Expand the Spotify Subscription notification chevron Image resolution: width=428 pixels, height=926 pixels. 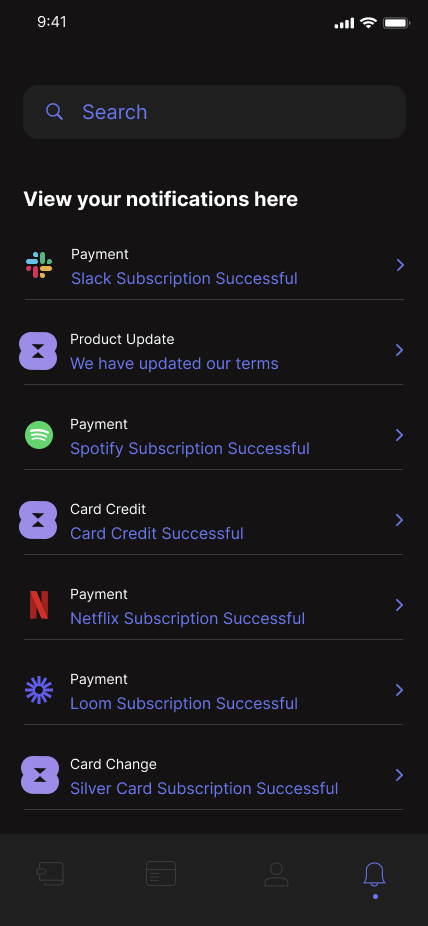click(x=400, y=435)
